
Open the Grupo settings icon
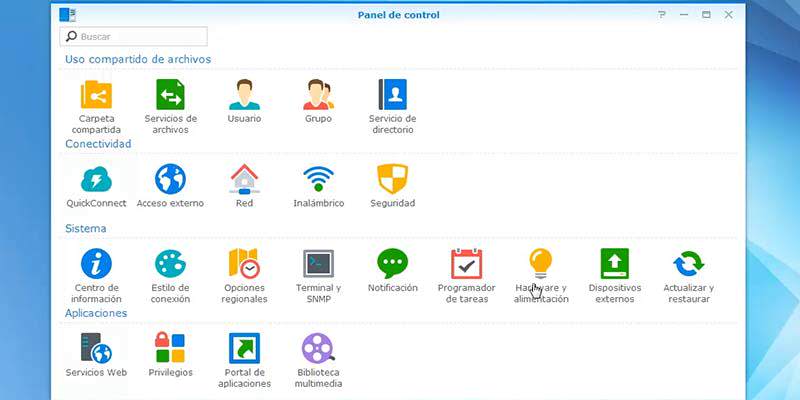coord(318,94)
